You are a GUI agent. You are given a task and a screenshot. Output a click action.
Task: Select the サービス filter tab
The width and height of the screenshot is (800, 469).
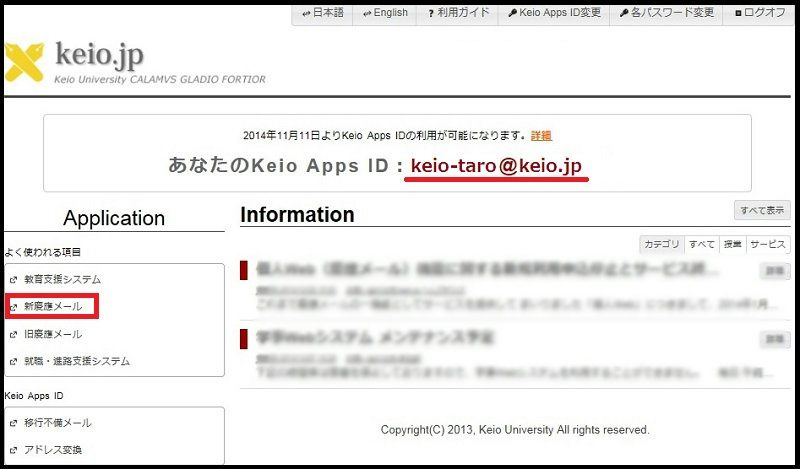tap(768, 244)
